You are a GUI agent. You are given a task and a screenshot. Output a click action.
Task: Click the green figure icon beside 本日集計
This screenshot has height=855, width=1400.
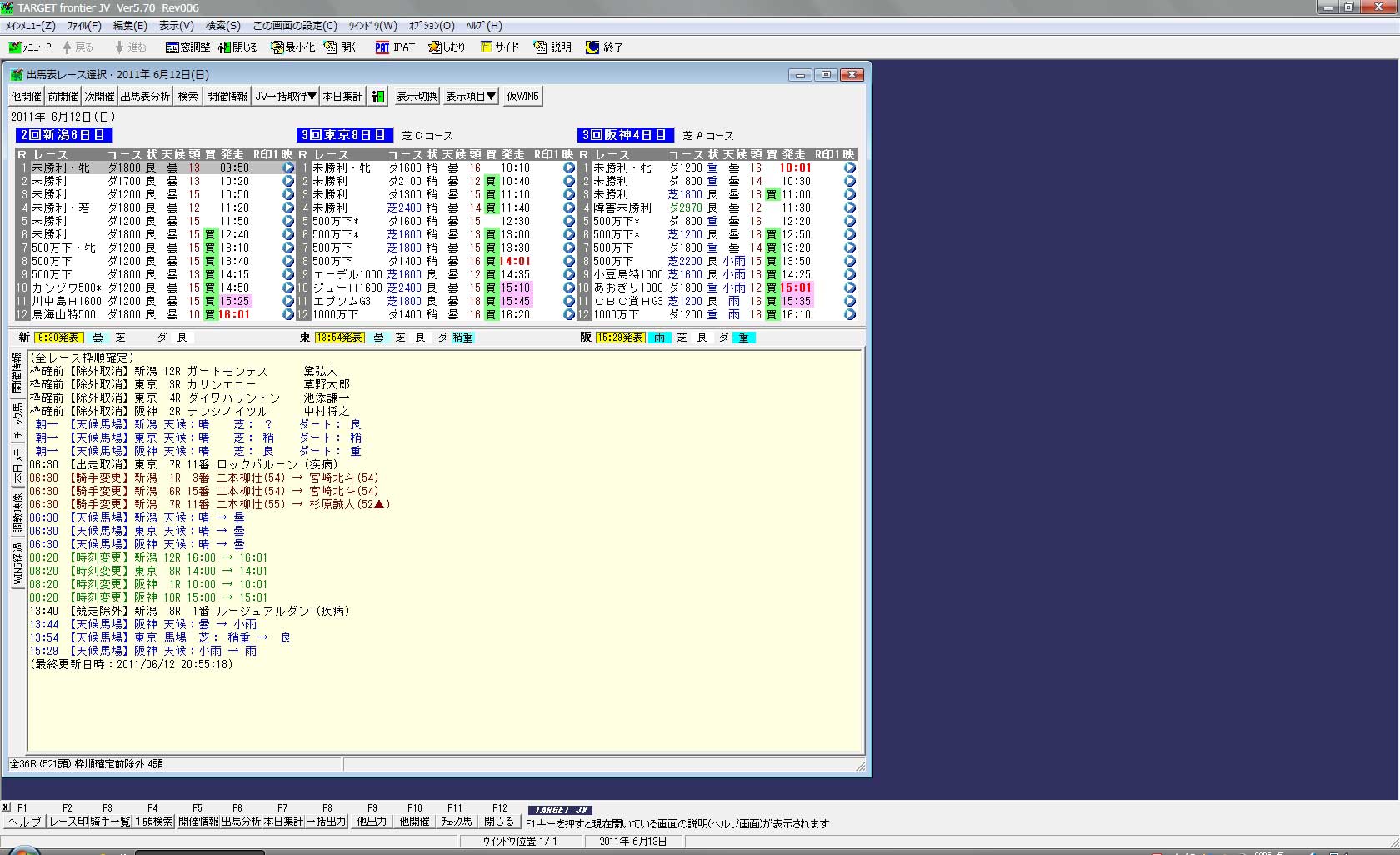tap(377, 97)
